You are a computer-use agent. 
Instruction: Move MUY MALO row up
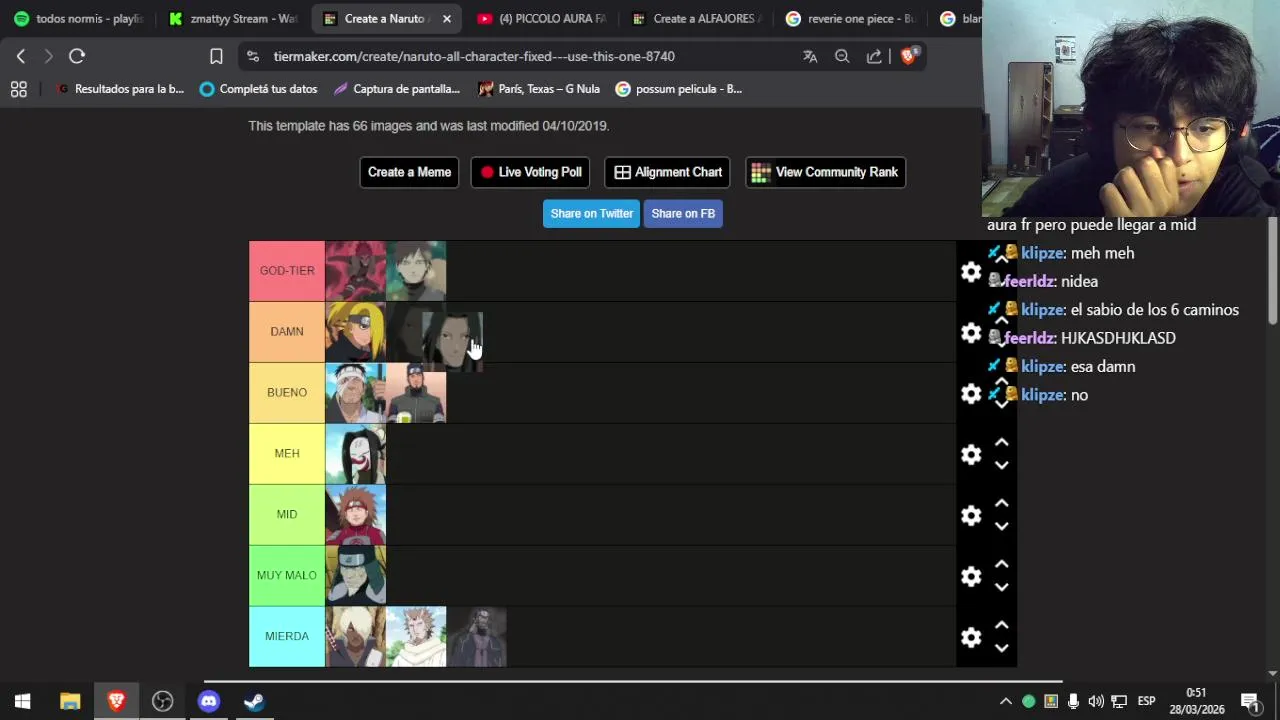1001,565
